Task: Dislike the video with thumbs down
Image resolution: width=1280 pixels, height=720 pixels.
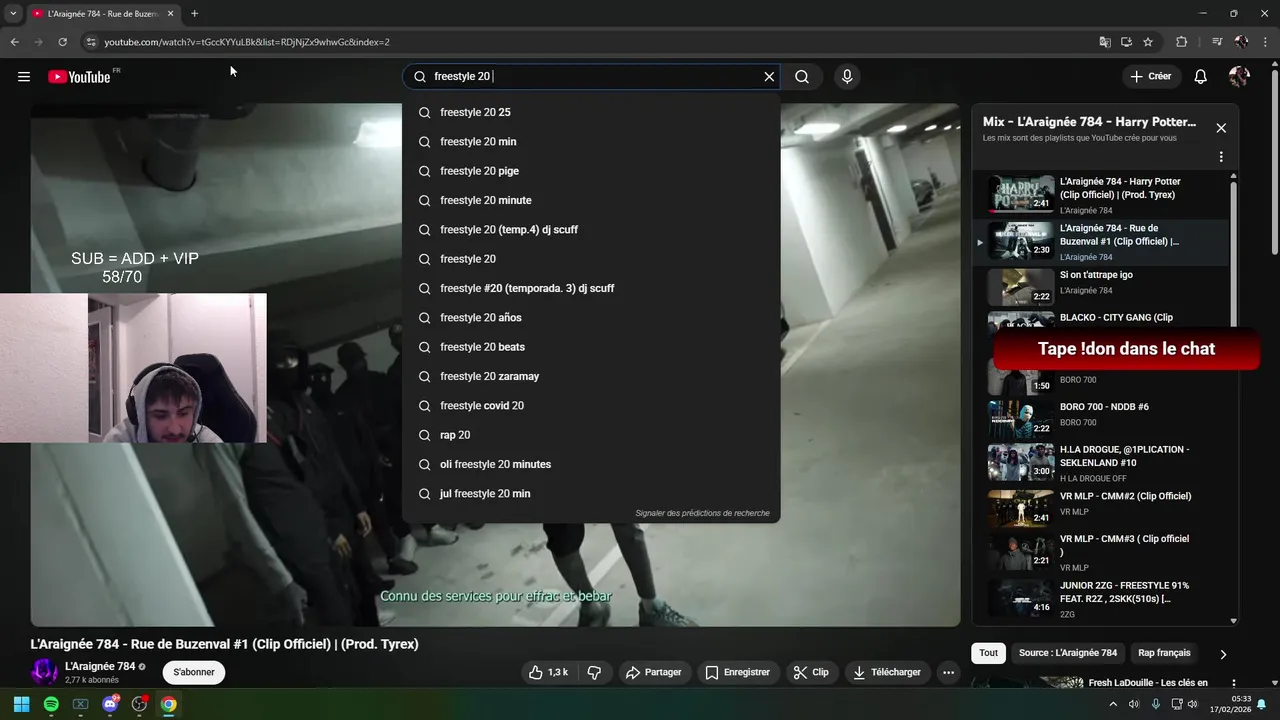Action: pos(594,673)
